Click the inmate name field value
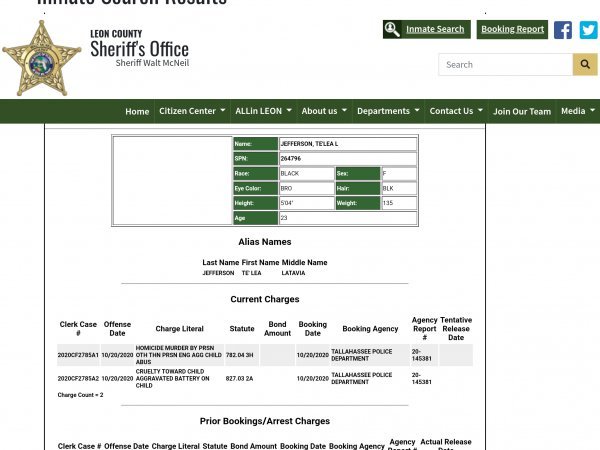 [x=346, y=144]
